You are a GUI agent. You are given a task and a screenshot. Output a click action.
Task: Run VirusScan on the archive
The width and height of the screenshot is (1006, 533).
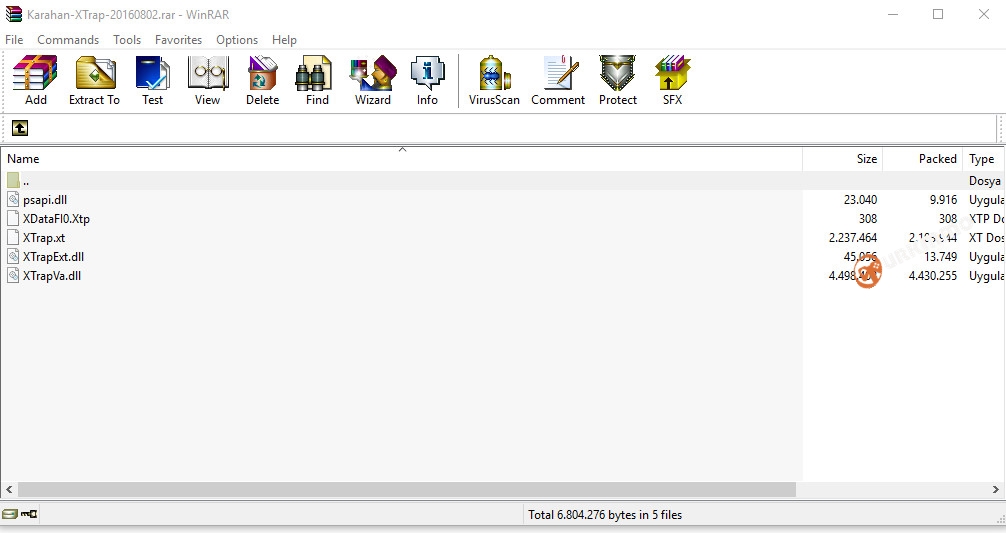(495, 72)
